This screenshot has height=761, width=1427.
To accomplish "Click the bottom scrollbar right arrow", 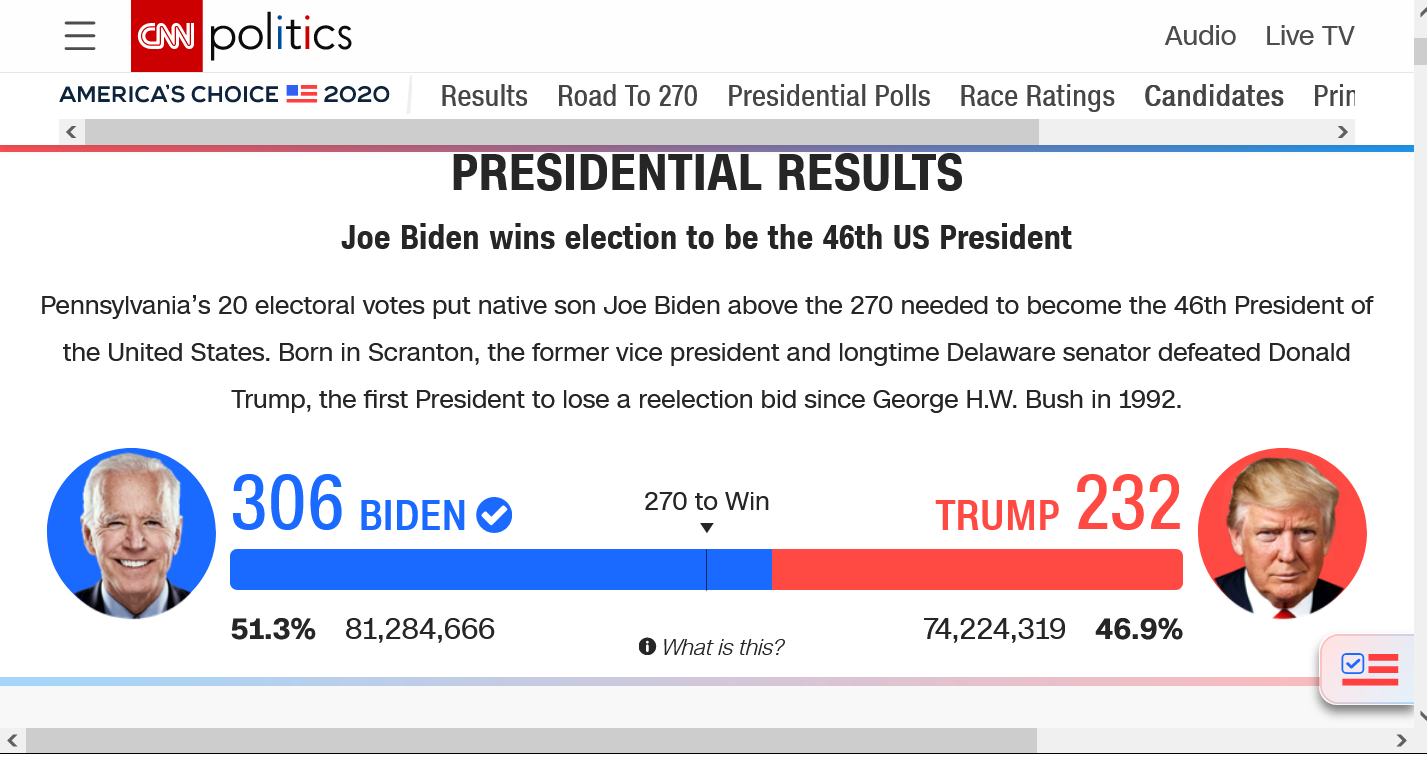I will coord(1402,740).
